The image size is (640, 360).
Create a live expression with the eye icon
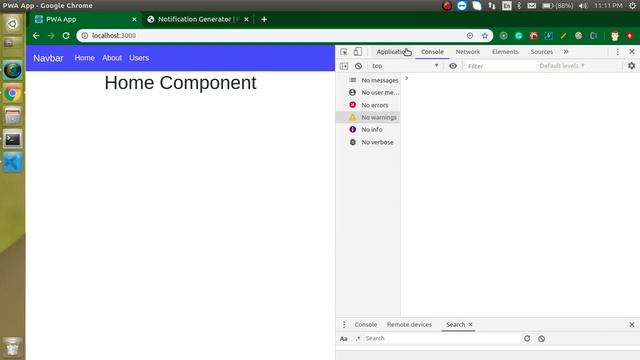[453, 66]
